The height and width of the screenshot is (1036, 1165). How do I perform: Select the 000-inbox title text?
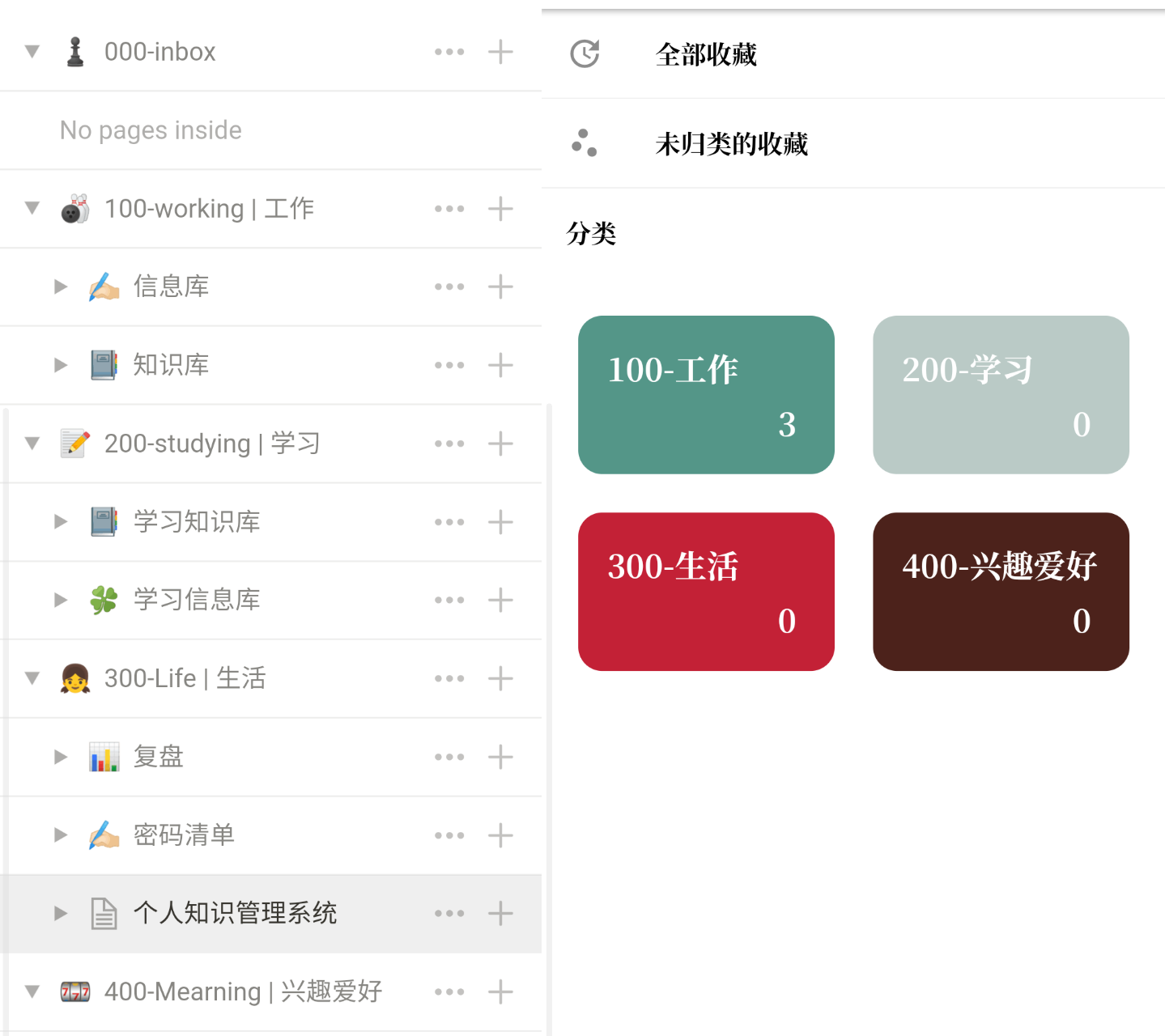coord(160,52)
